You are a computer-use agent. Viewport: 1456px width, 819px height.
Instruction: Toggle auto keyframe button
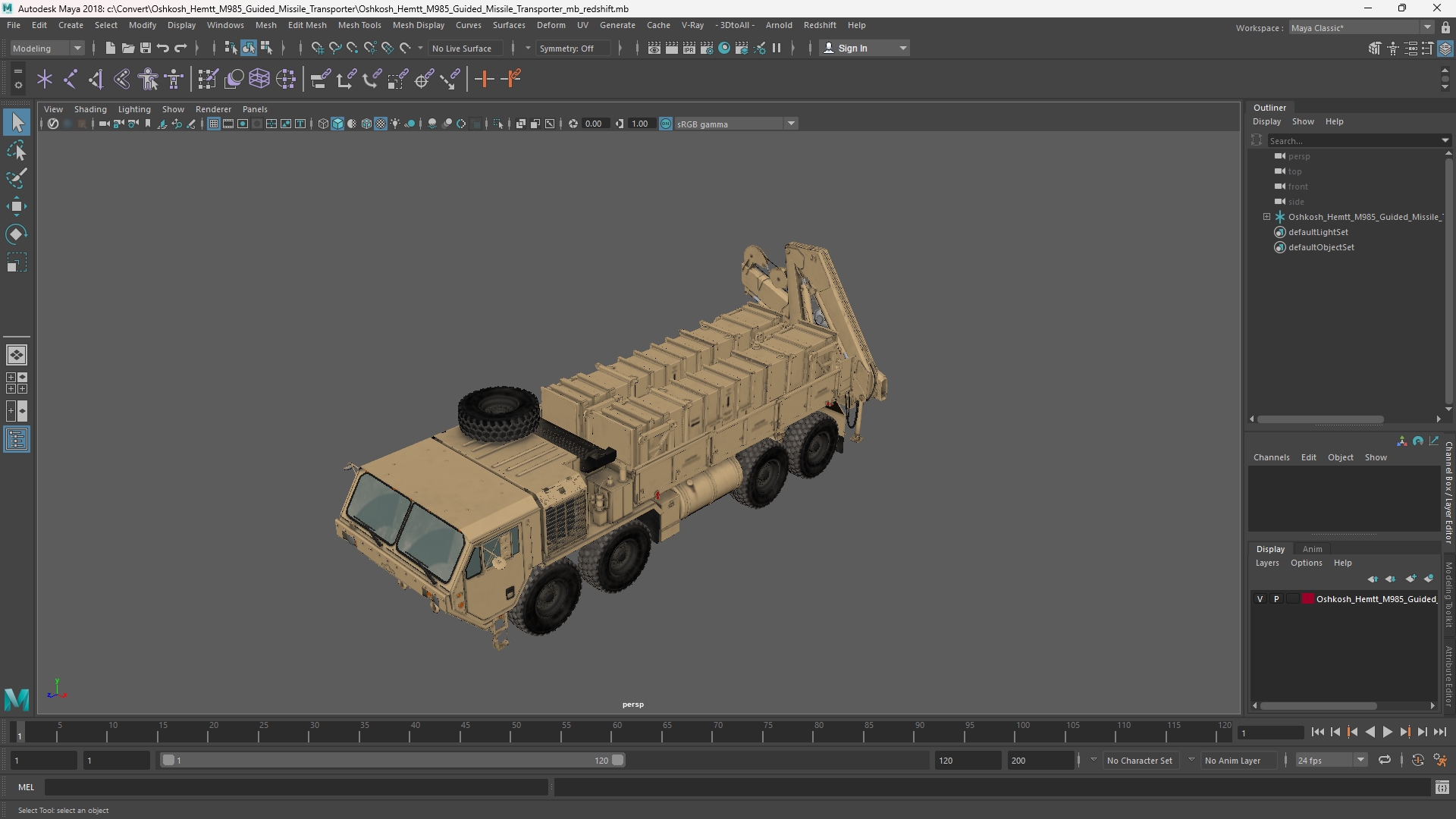[x=1417, y=760]
